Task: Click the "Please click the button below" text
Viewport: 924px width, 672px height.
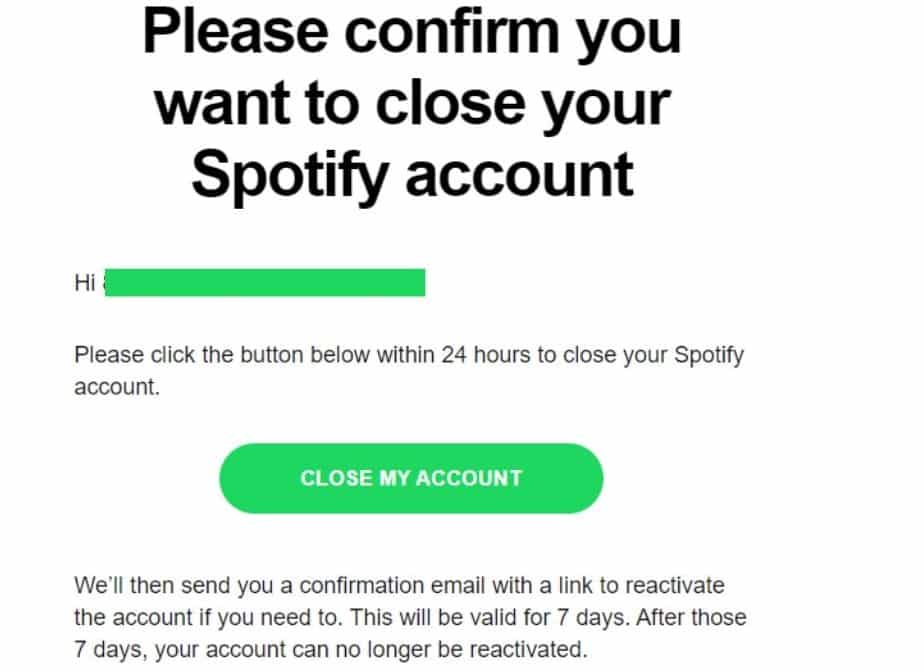Action: tap(200, 355)
